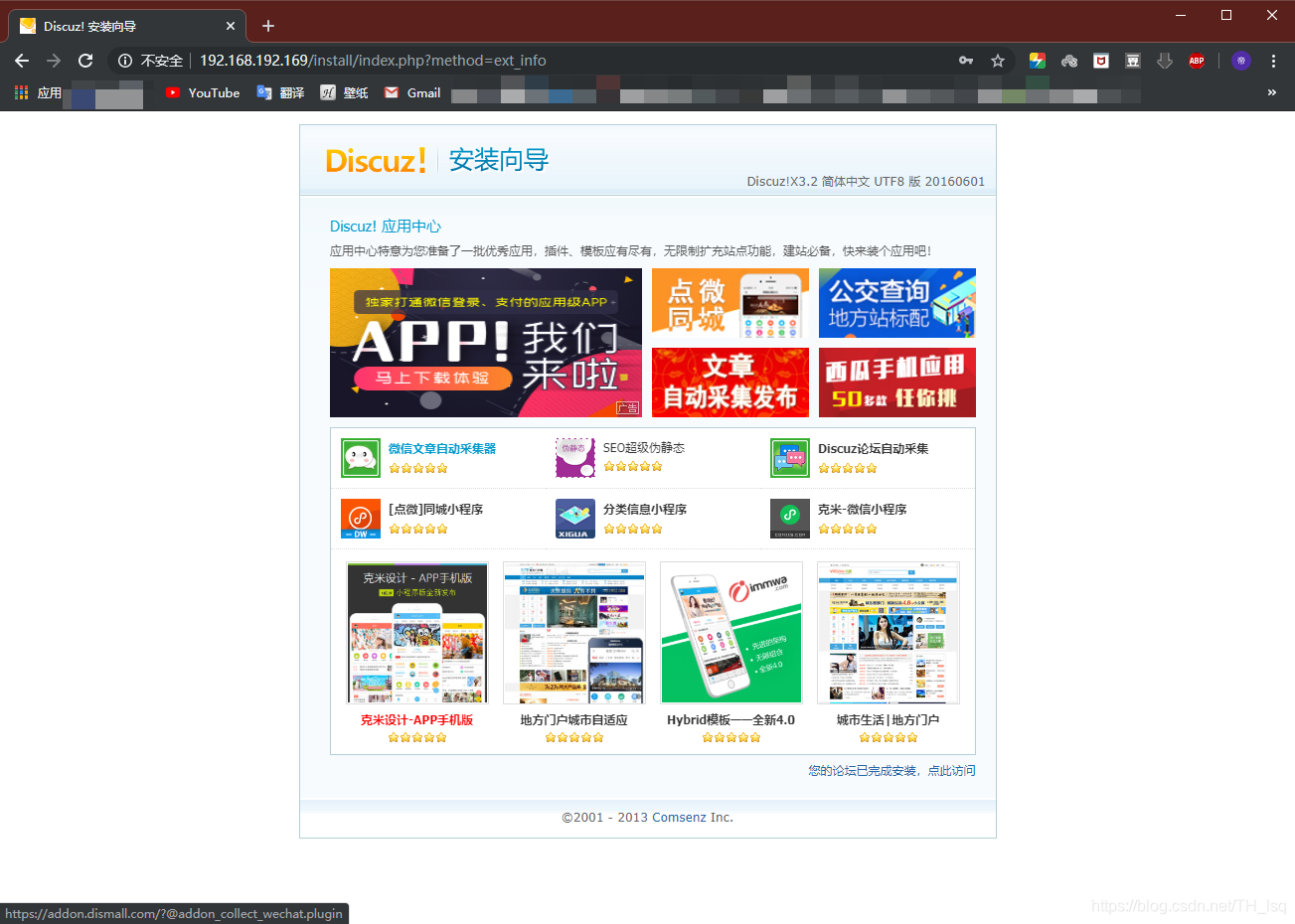Image resolution: width=1295 pixels, height=924 pixels.
Task: Click the 地方门户城市自适应 template thumbnail
Action: tap(574, 633)
